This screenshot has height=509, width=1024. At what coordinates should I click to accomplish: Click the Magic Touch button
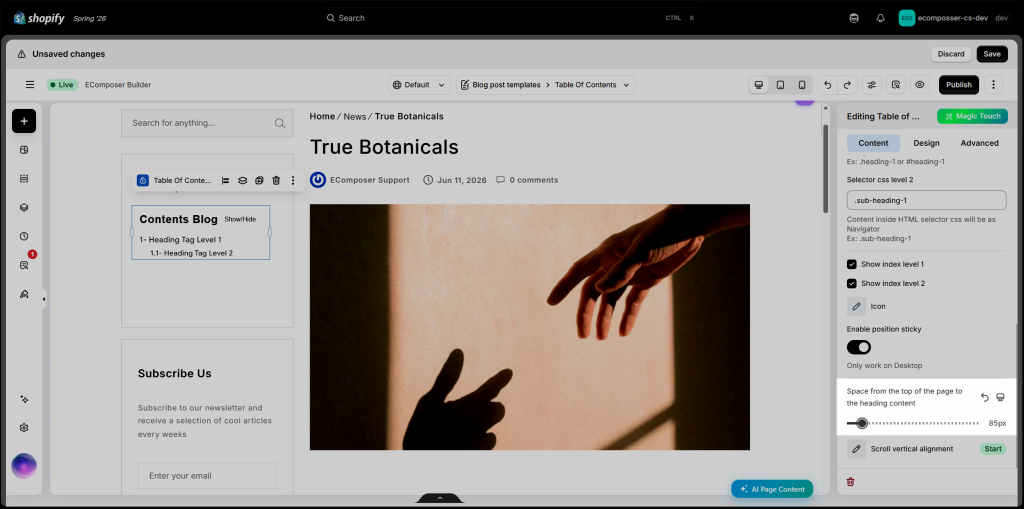pyautogui.click(x=972, y=116)
